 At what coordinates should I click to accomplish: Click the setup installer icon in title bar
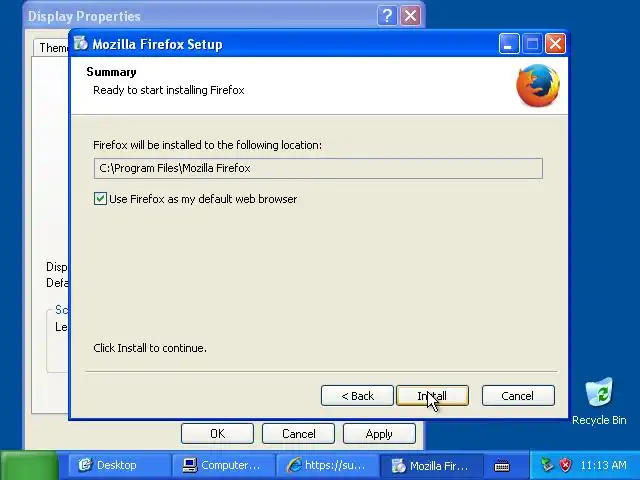coord(81,43)
